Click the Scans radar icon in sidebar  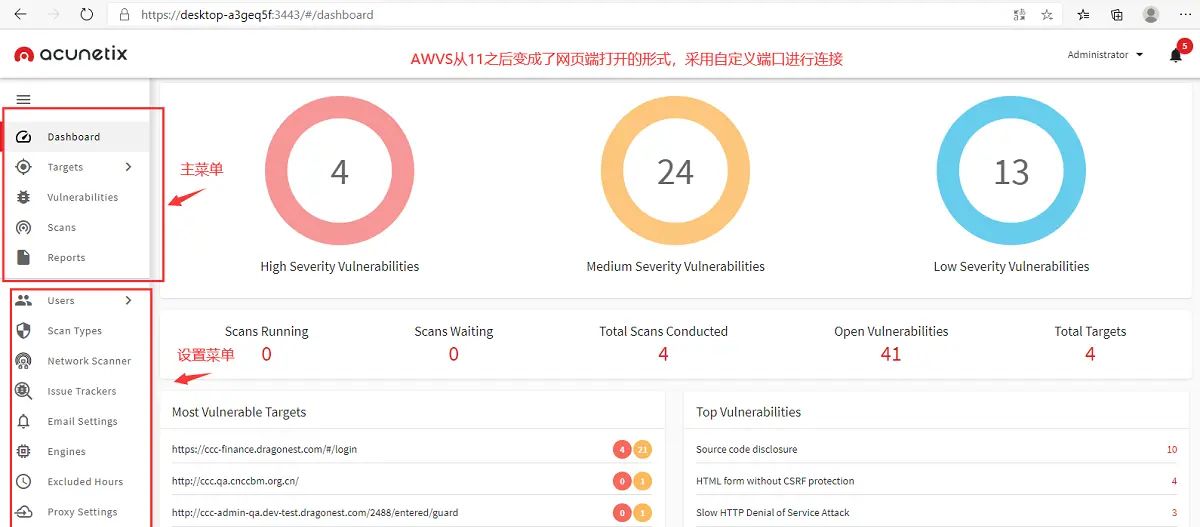click(x=24, y=227)
